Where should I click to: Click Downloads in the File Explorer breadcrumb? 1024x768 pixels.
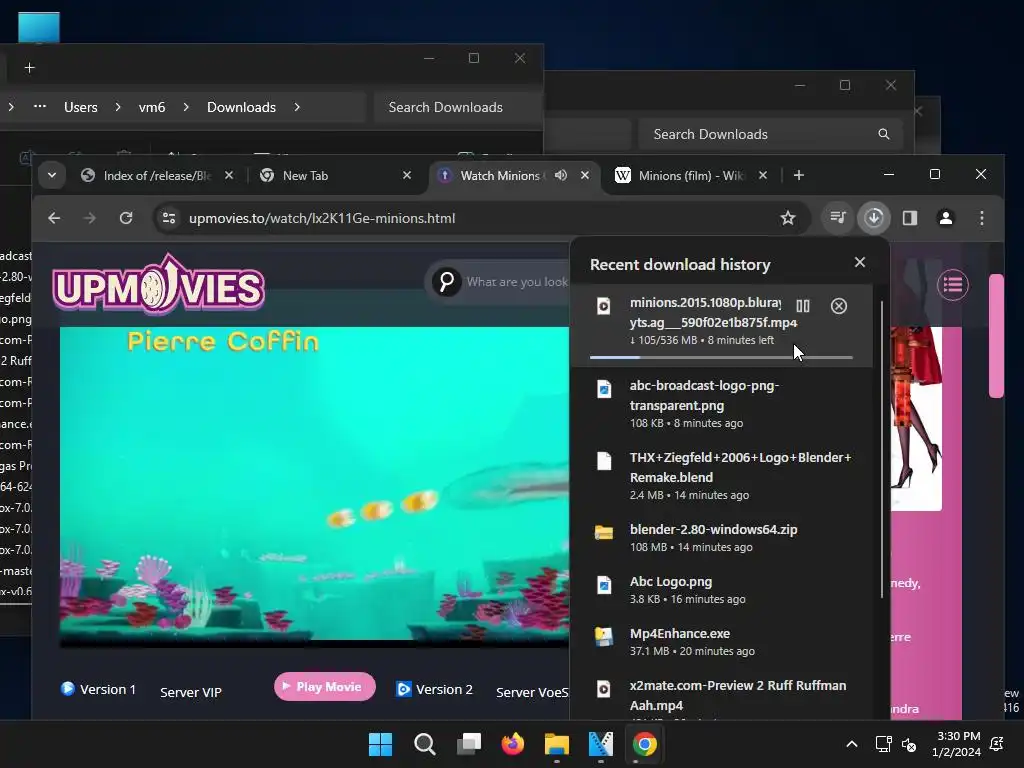[x=241, y=107]
